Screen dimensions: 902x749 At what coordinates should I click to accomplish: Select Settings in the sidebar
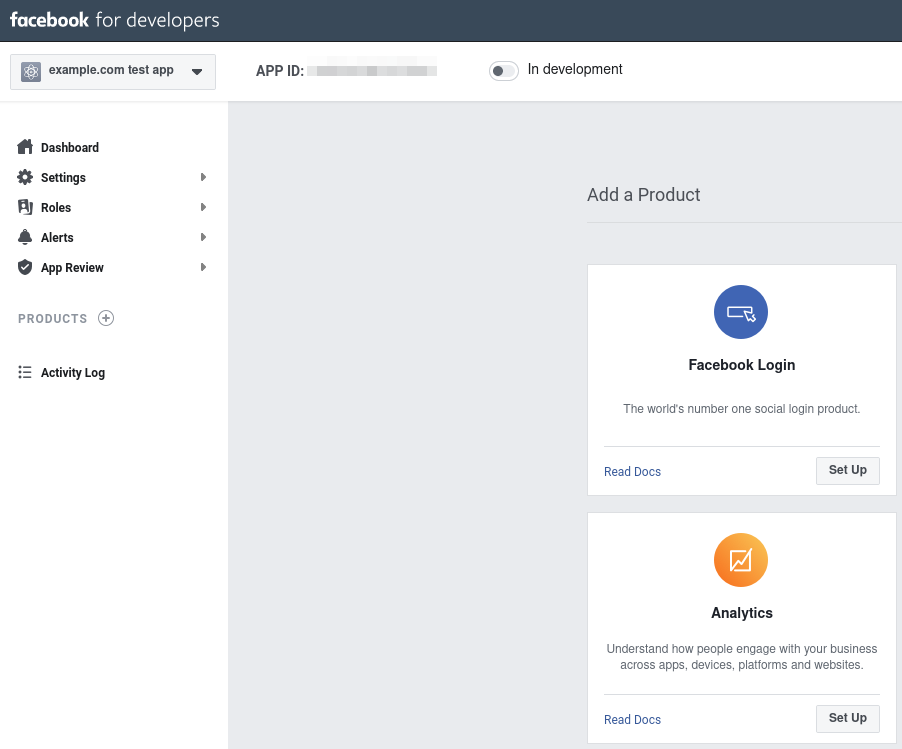click(63, 178)
